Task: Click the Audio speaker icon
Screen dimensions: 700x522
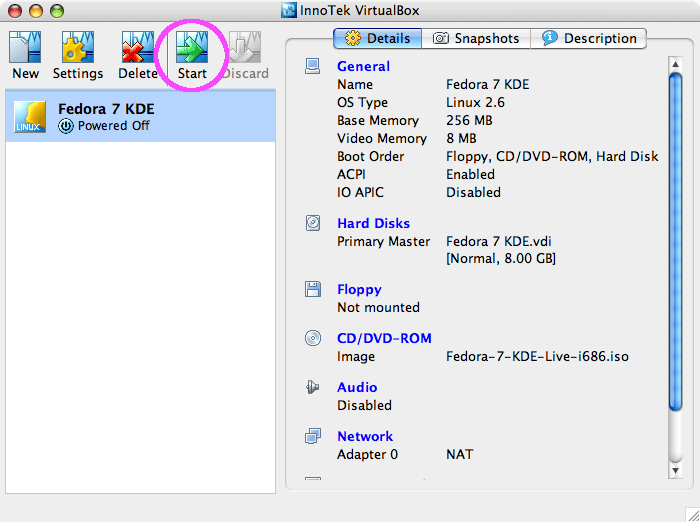Action: [313, 388]
